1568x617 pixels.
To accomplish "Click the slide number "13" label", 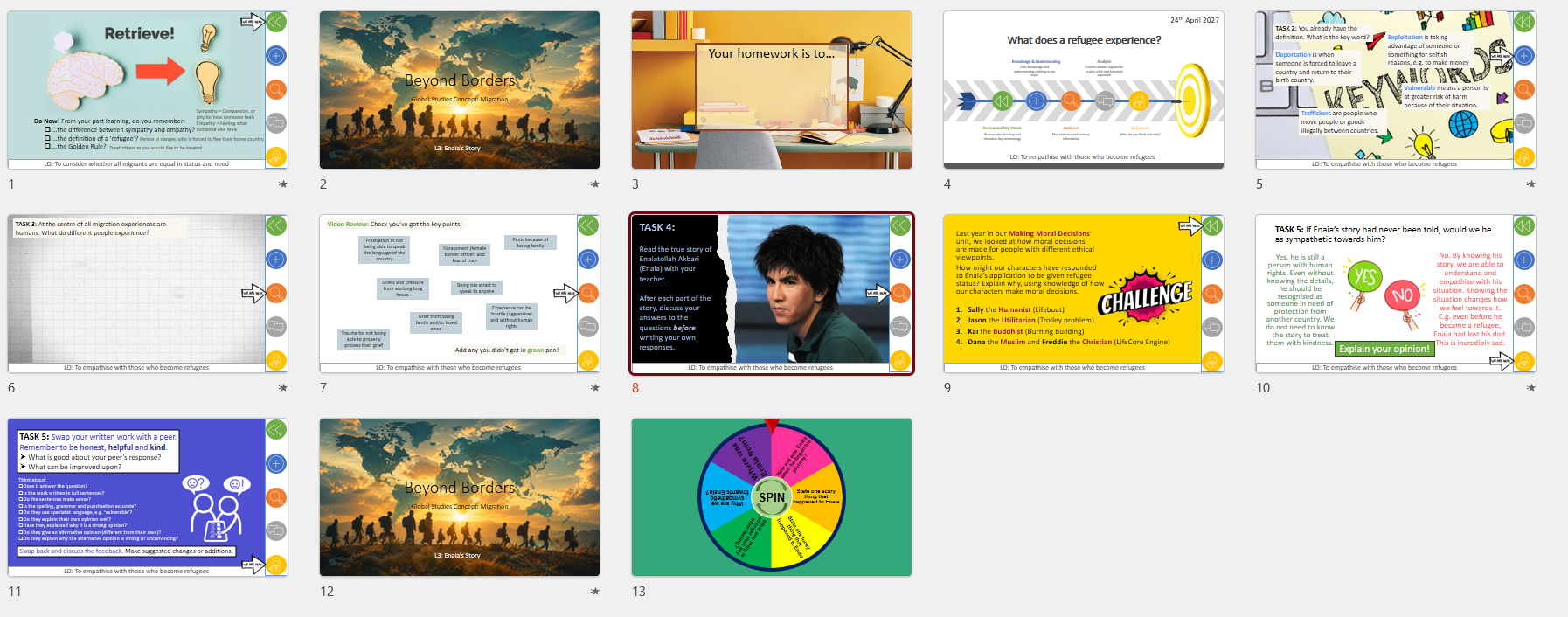I will point(639,592).
